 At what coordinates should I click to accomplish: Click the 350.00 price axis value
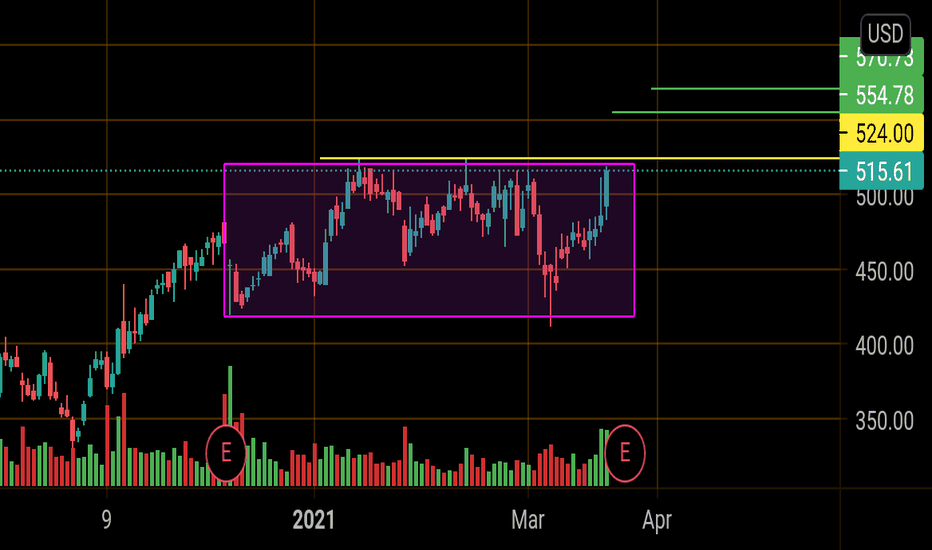884,422
